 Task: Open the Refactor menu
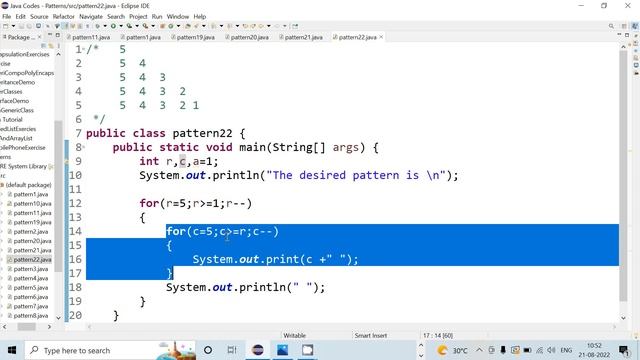[x=64, y=16]
